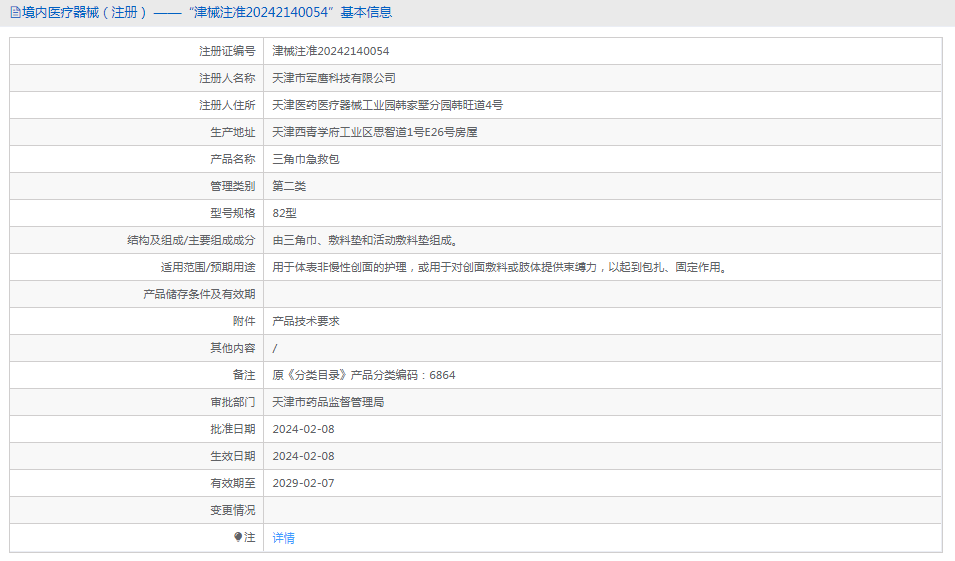The width and height of the screenshot is (955, 561).
Task: Click the label 生效日期
Action: pyautogui.click(x=233, y=456)
